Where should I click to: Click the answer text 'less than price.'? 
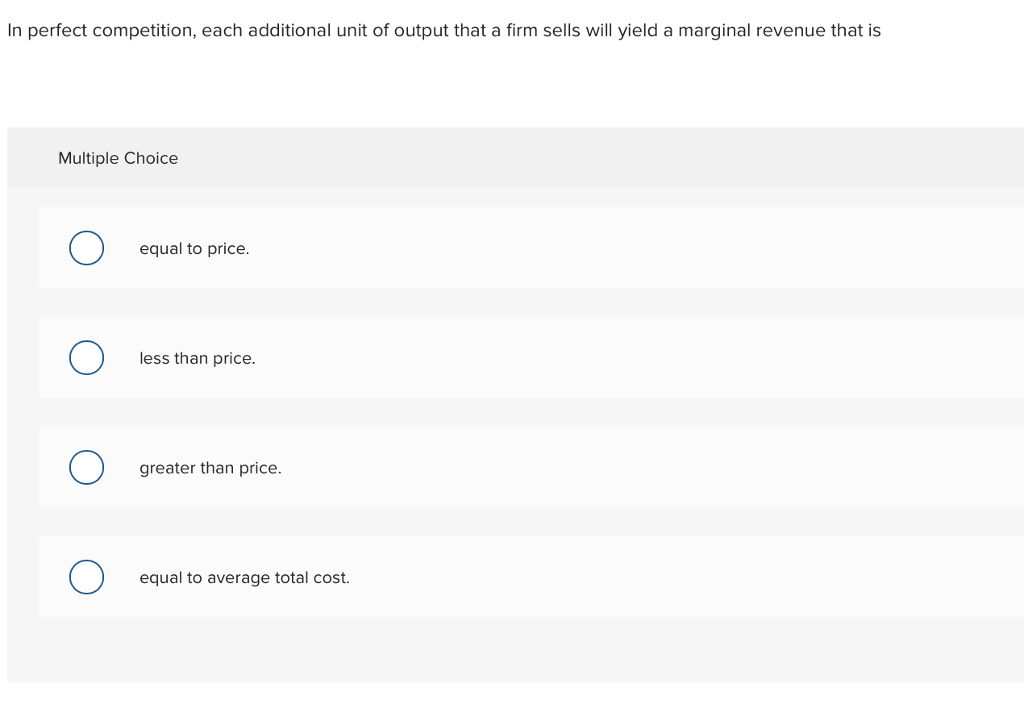coord(197,358)
